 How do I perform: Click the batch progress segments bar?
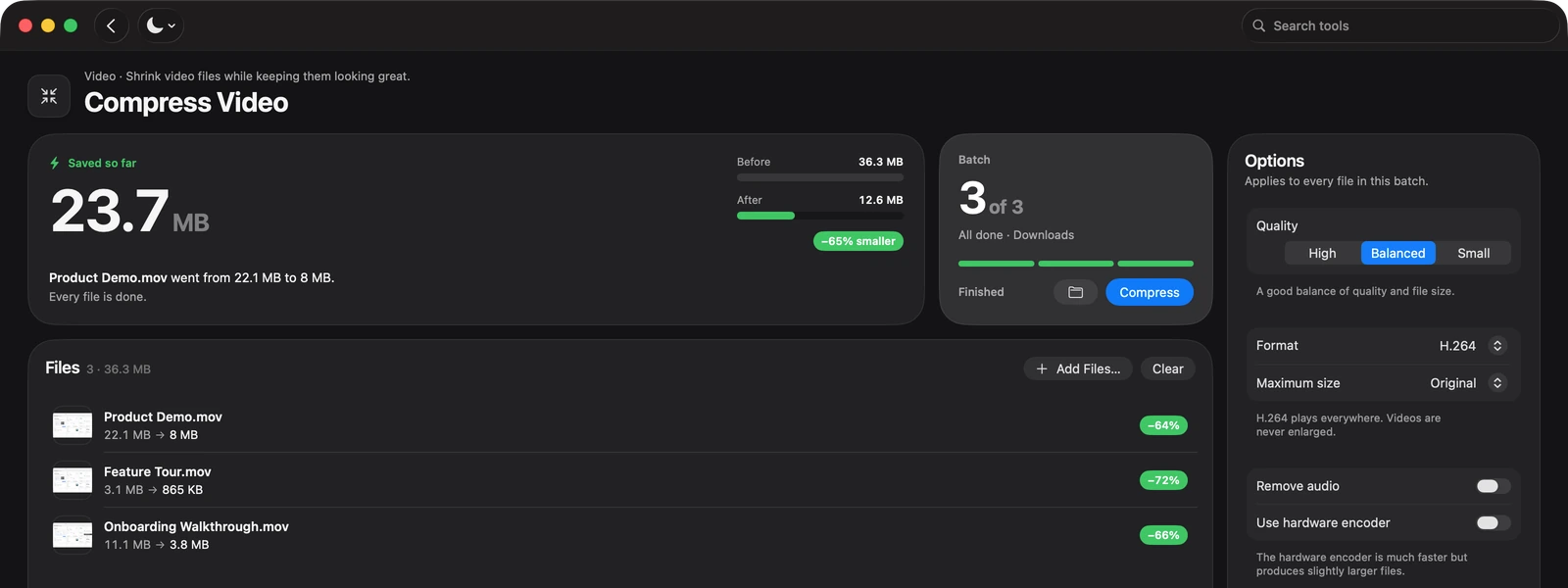pos(1076,264)
